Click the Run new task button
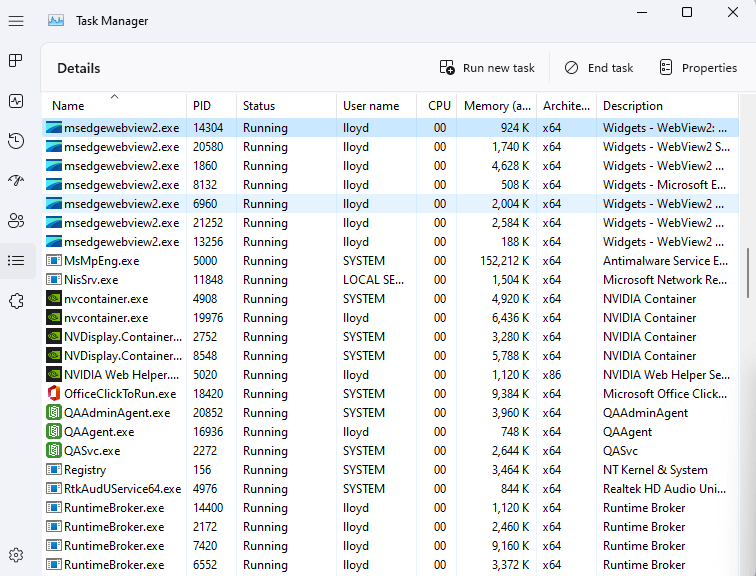Image resolution: width=756 pixels, height=576 pixels. point(487,68)
